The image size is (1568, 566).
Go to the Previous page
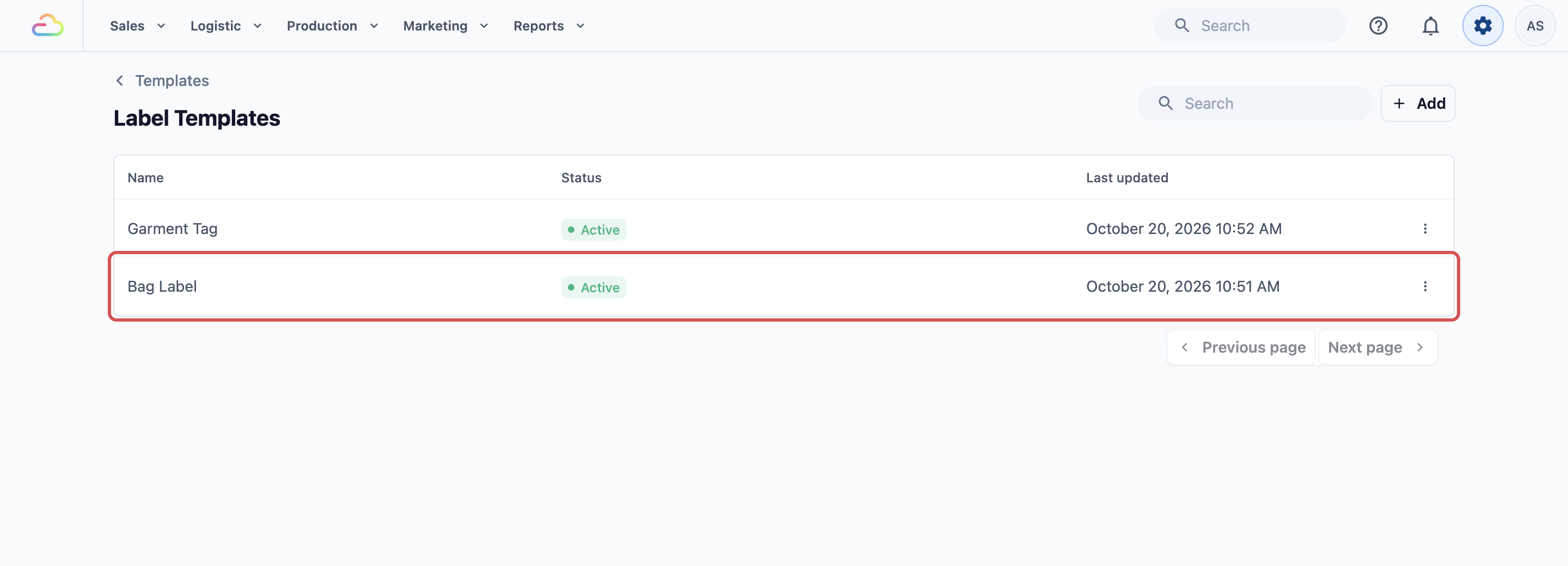click(x=1241, y=347)
